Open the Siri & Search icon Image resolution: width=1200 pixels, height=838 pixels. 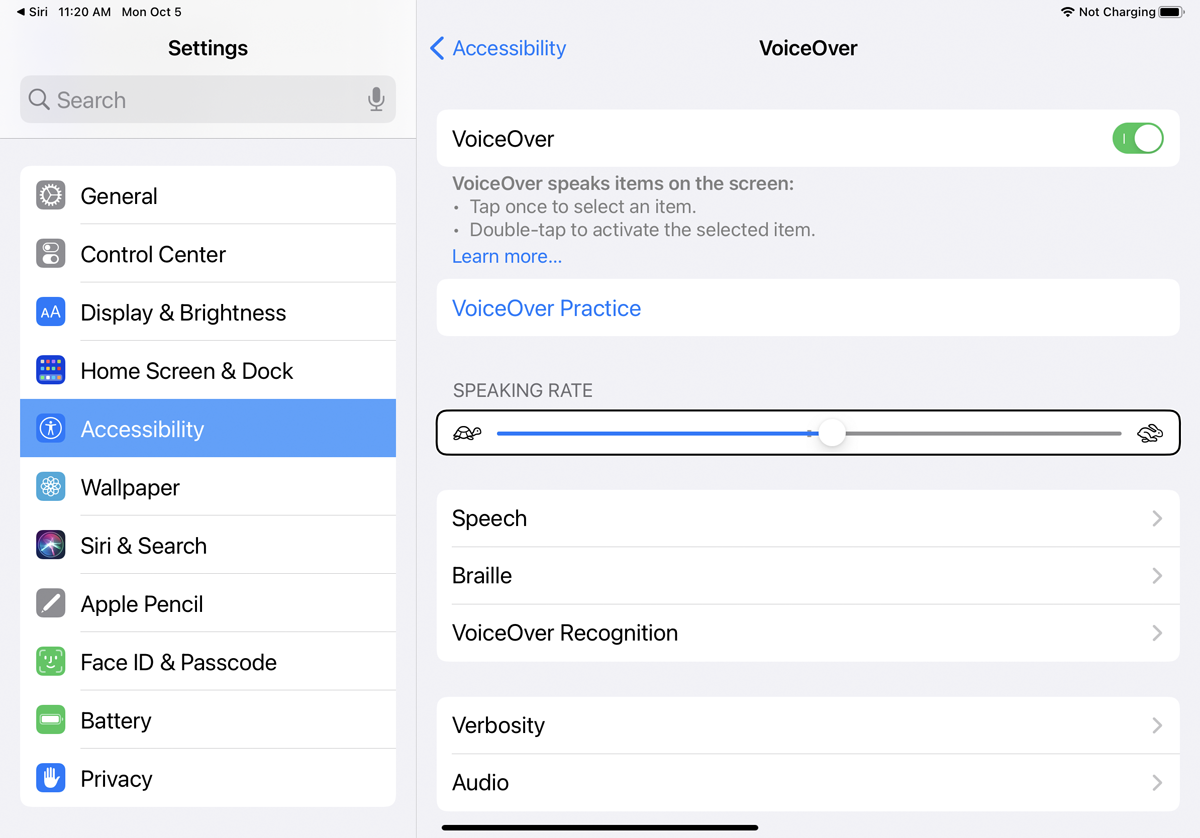coord(51,545)
